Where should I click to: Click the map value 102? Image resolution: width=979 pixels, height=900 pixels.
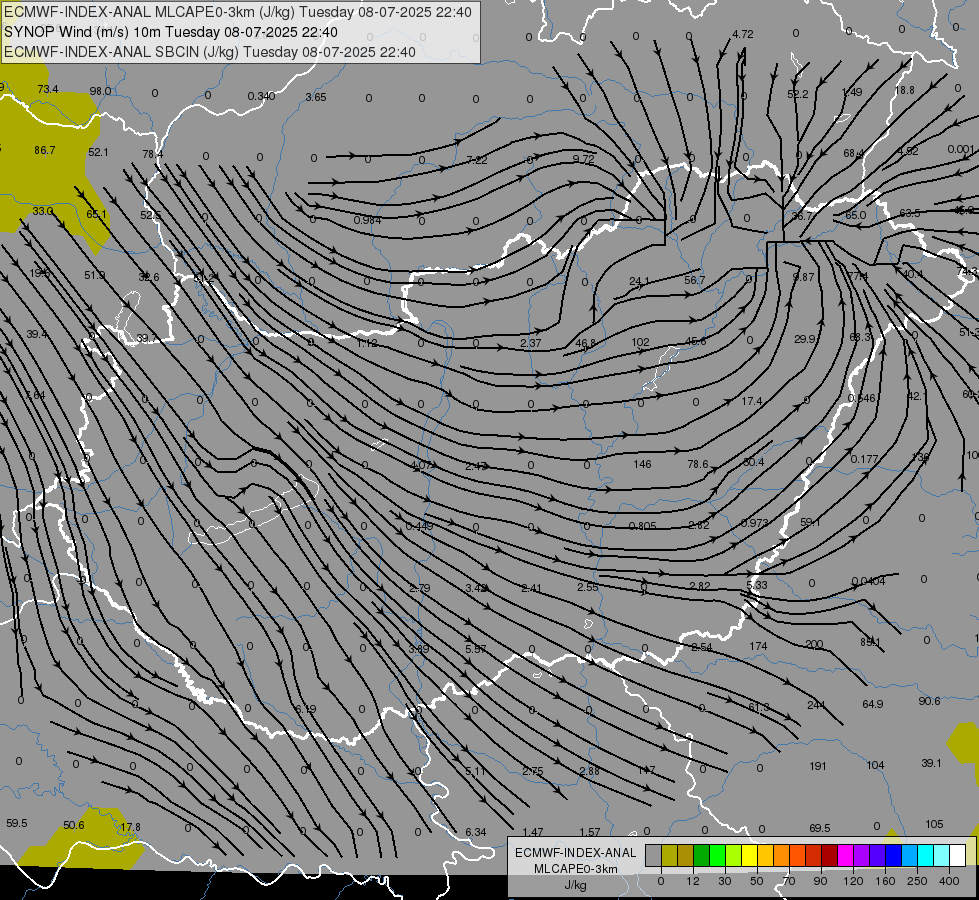[x=640, y=342]
